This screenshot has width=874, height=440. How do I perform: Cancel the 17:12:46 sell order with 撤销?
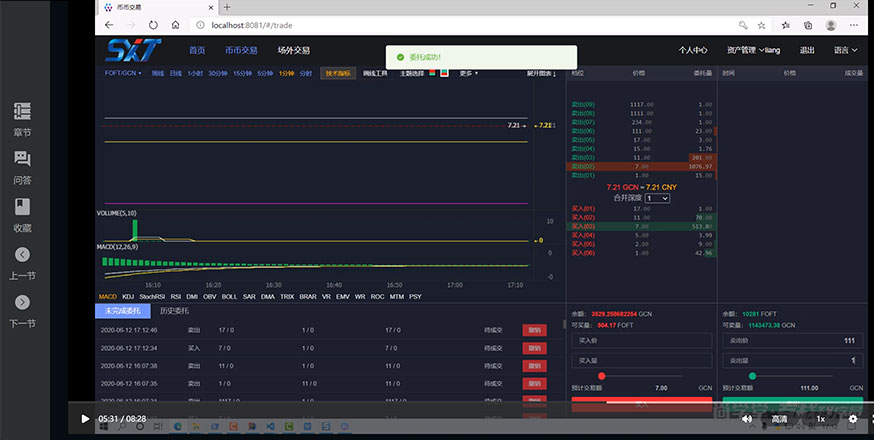[534, 330]
